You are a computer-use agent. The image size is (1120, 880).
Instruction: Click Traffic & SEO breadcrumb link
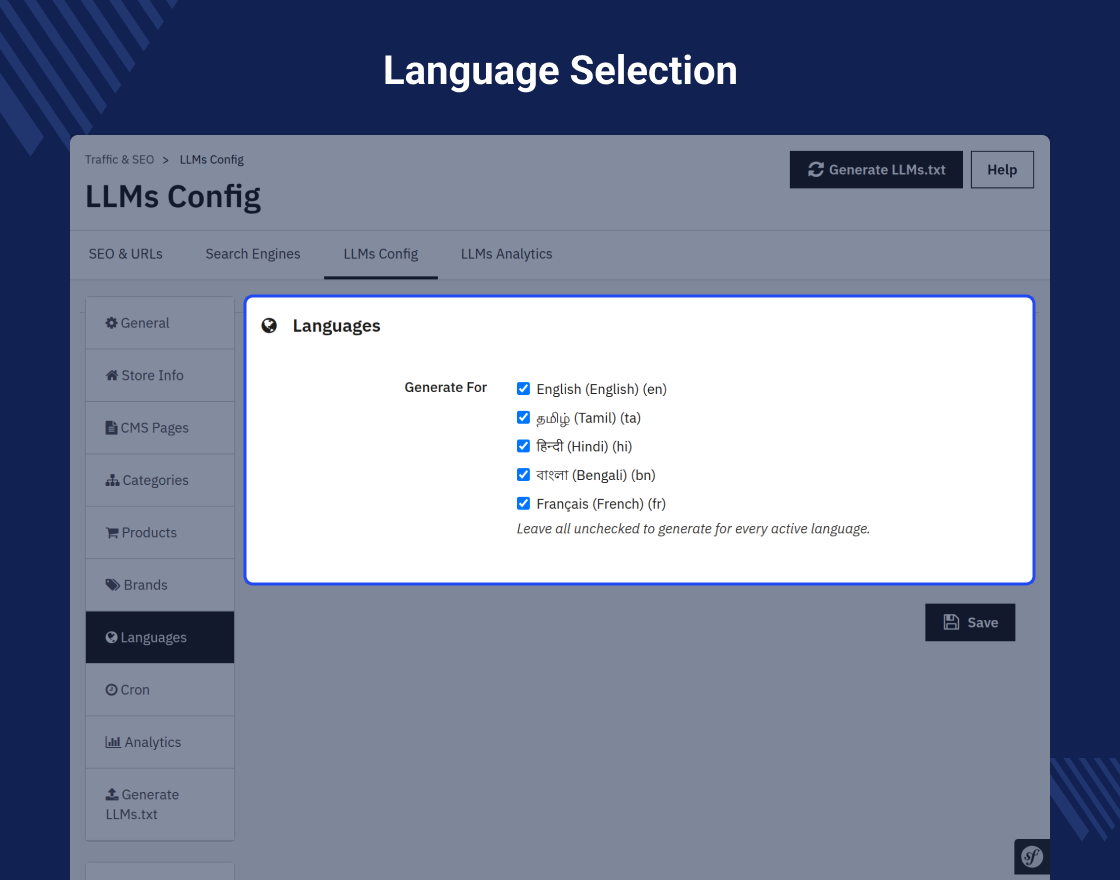coord(119,159)
